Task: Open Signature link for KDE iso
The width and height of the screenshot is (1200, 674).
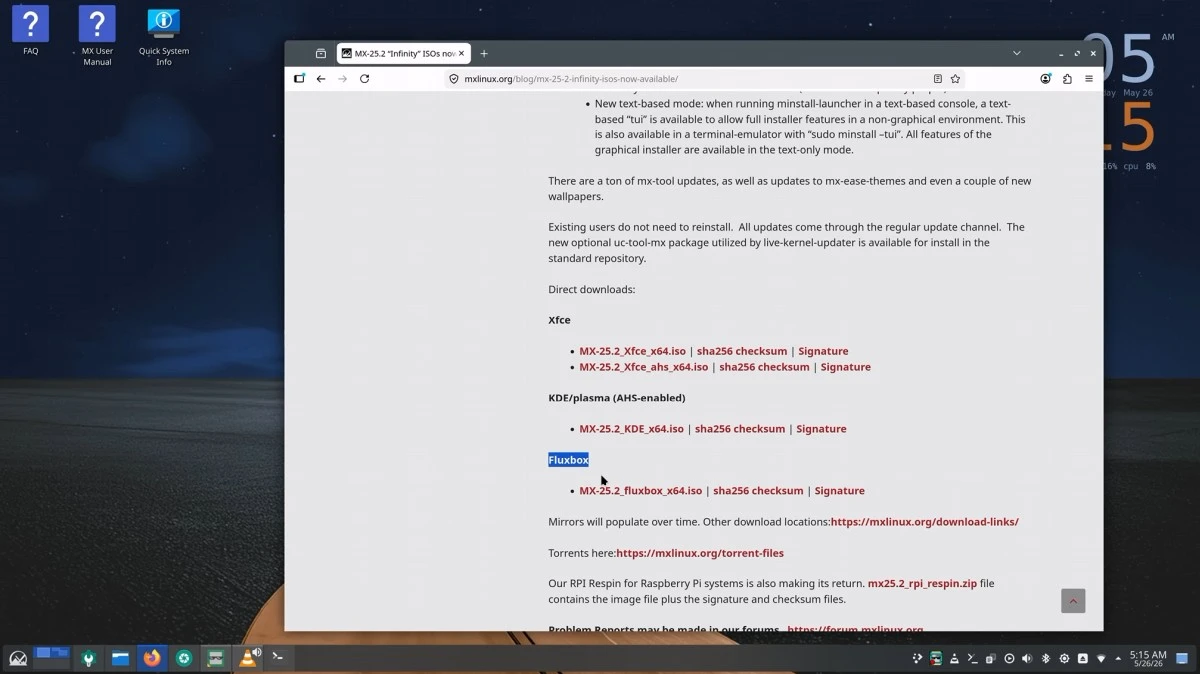Action: (x=821, y=429)
